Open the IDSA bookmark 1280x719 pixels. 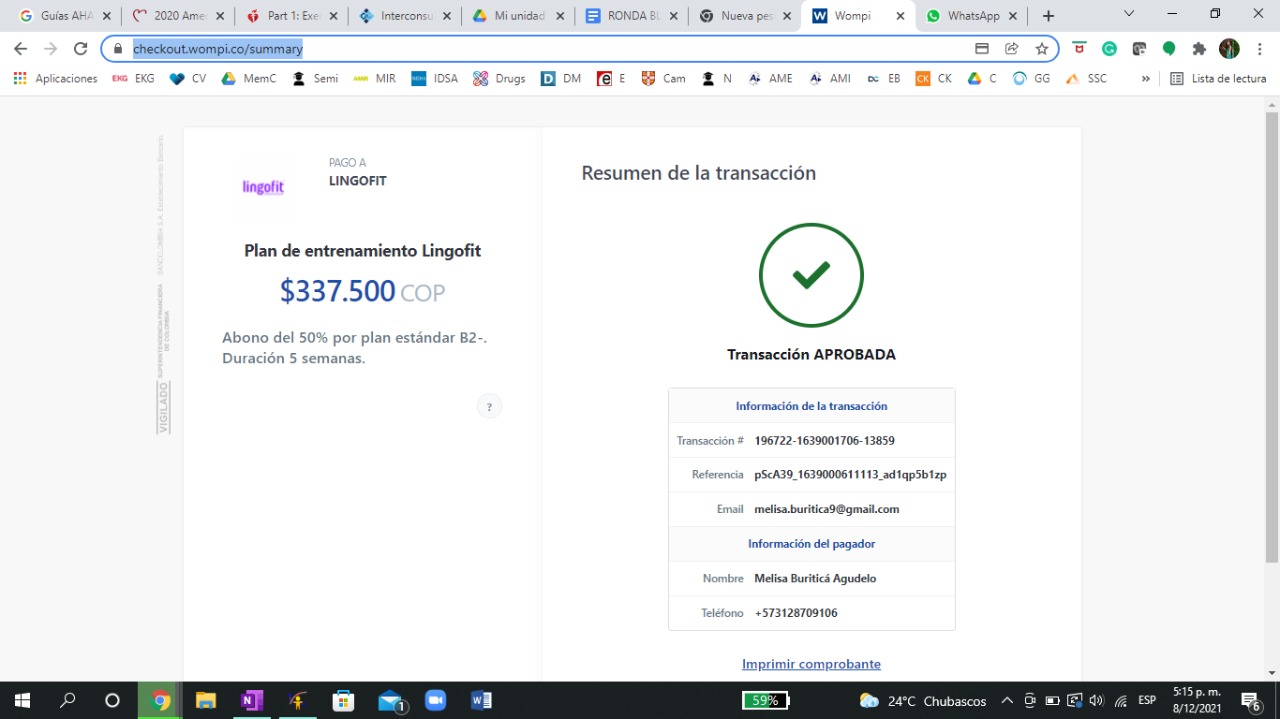435,78
